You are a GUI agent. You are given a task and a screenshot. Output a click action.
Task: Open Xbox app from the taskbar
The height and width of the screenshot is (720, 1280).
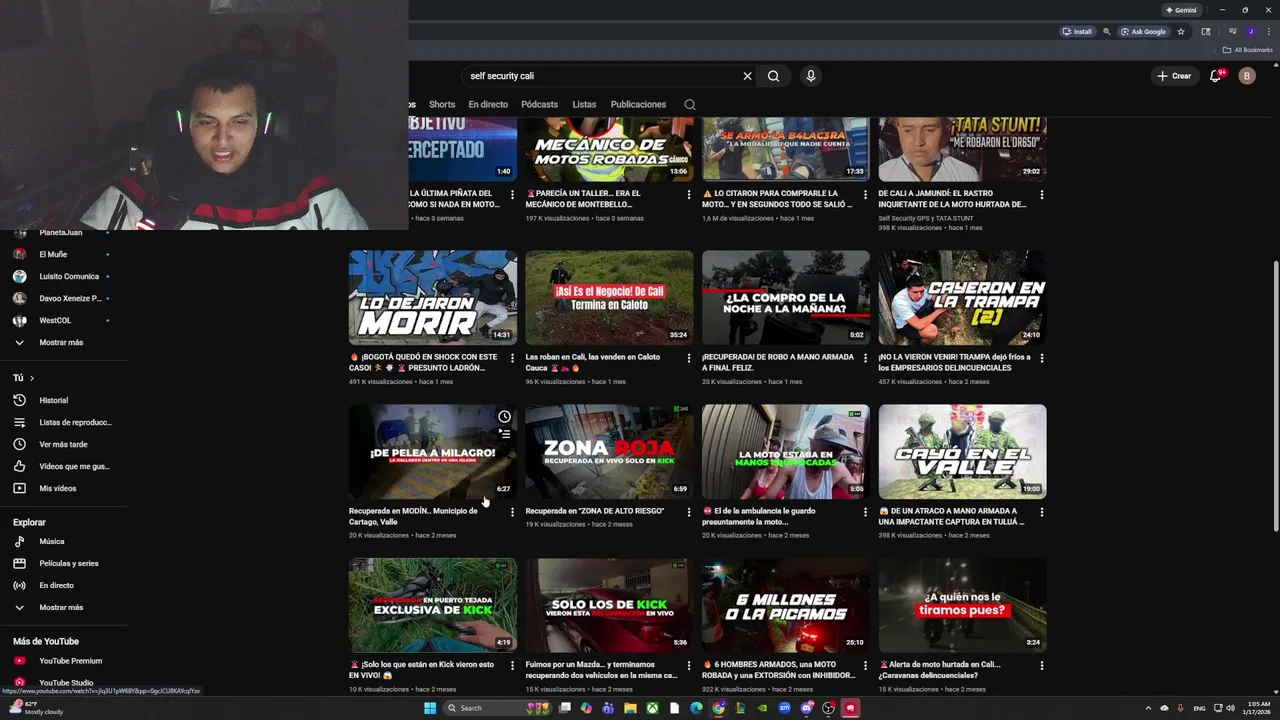click(x=652, y=708)
